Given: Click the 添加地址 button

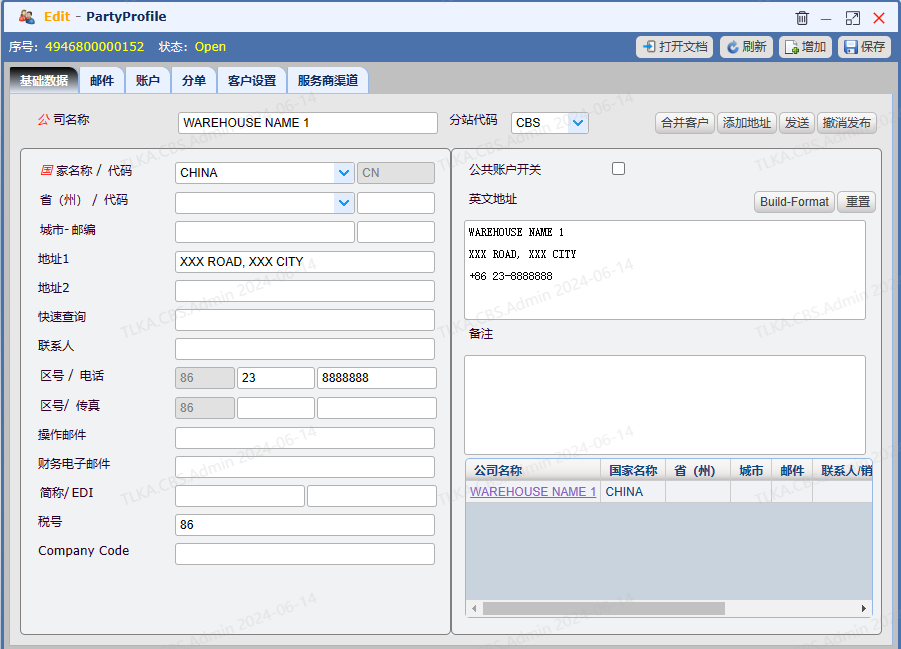Looking at the screenshot, I should click(746, 123).
